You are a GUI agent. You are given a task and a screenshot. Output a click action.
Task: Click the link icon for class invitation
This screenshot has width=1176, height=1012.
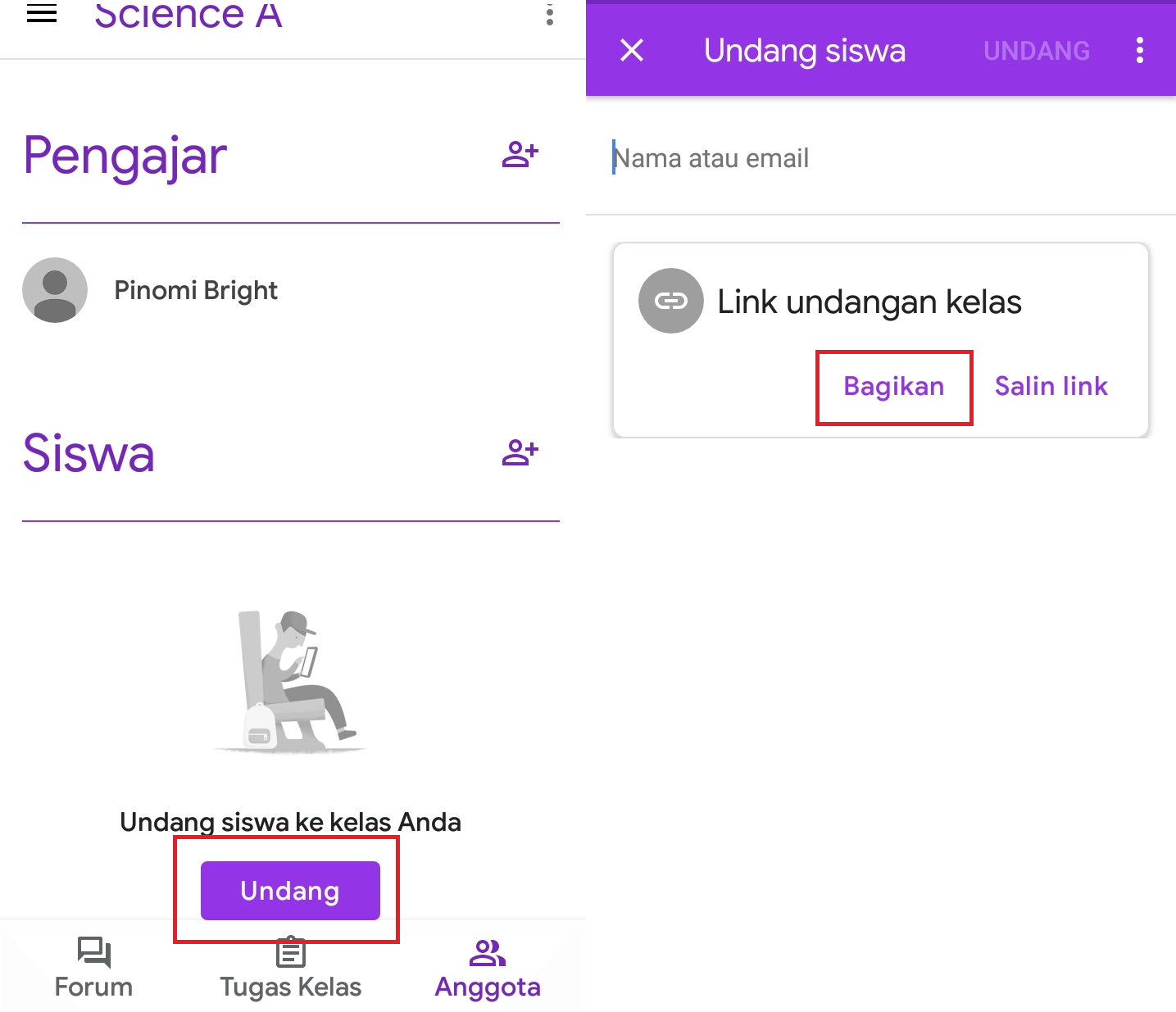pyautogui.click(x=670, y=301)
